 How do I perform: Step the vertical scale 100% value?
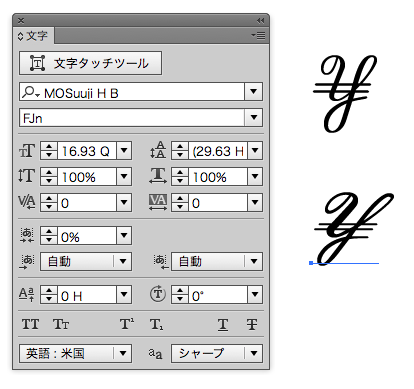click(49, 177)
